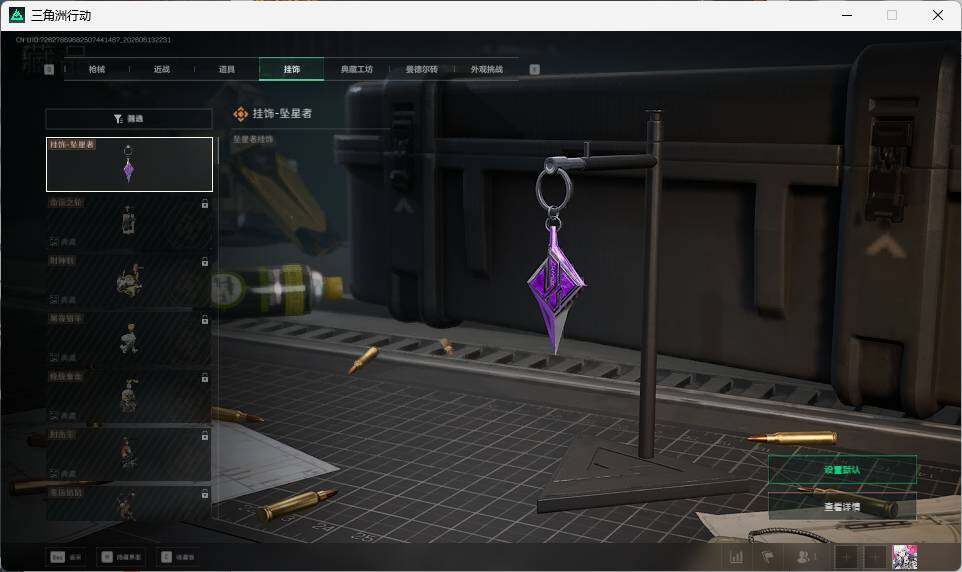Click the next-tab key icon right of 外观挑战
962x572 pixels.
point(534,69)
